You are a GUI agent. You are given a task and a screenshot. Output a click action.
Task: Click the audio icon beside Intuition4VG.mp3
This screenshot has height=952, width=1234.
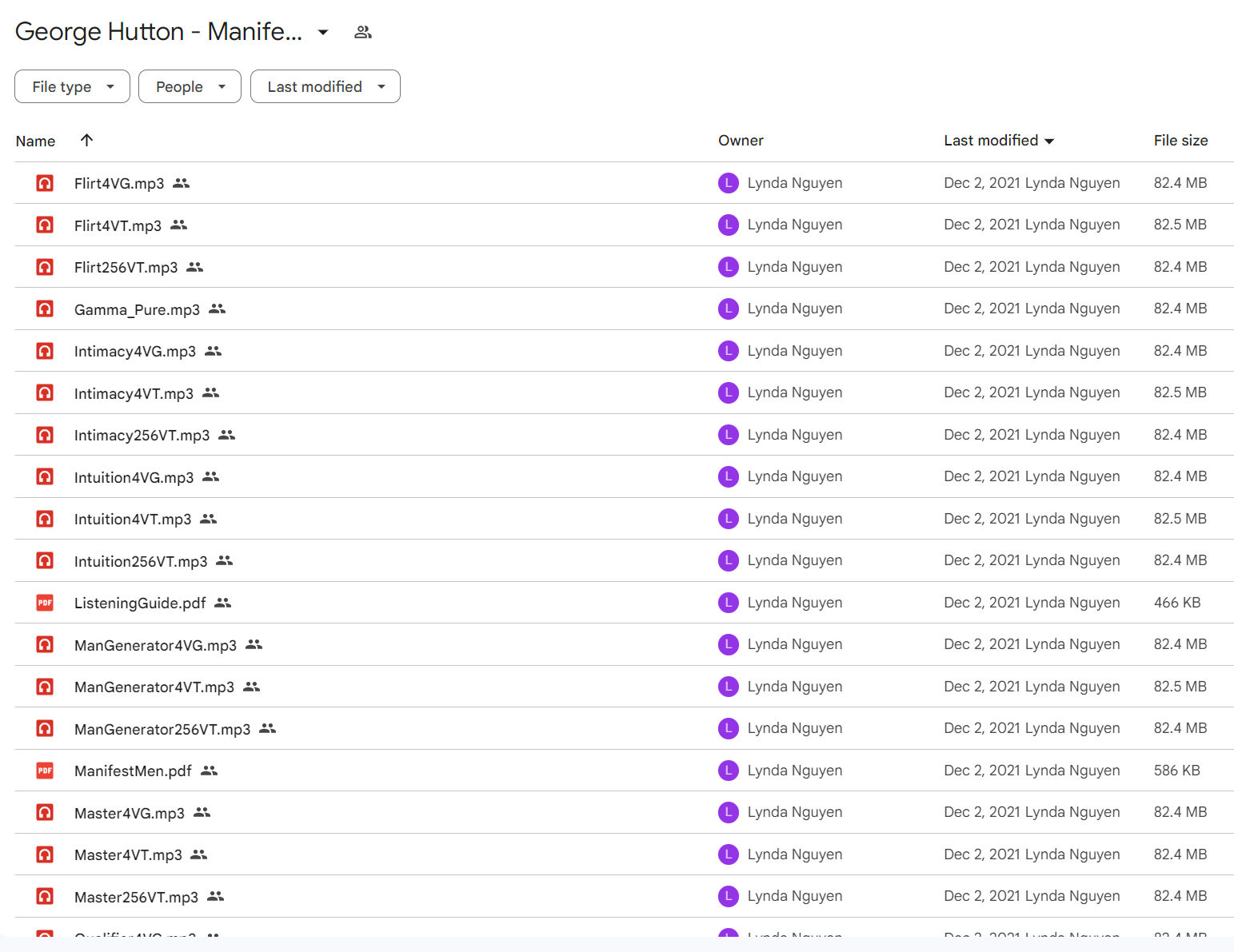[45, 476]
